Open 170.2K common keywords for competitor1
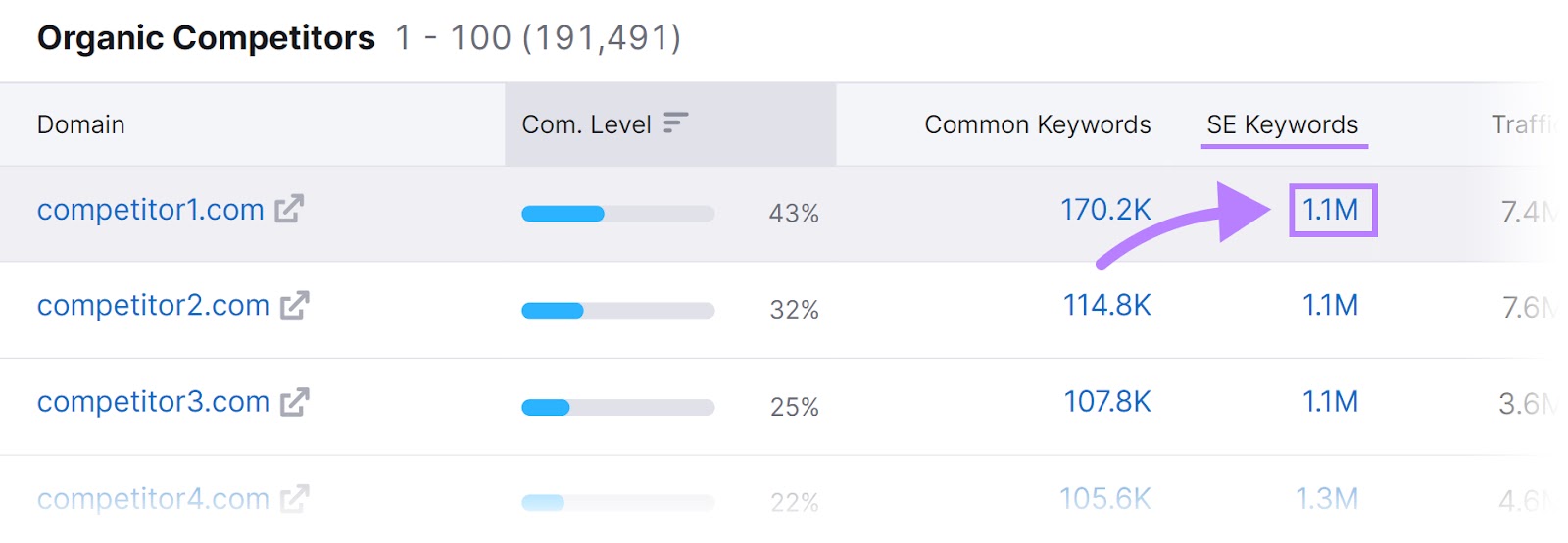1568x543 pixels. [x=1105, y=210]
